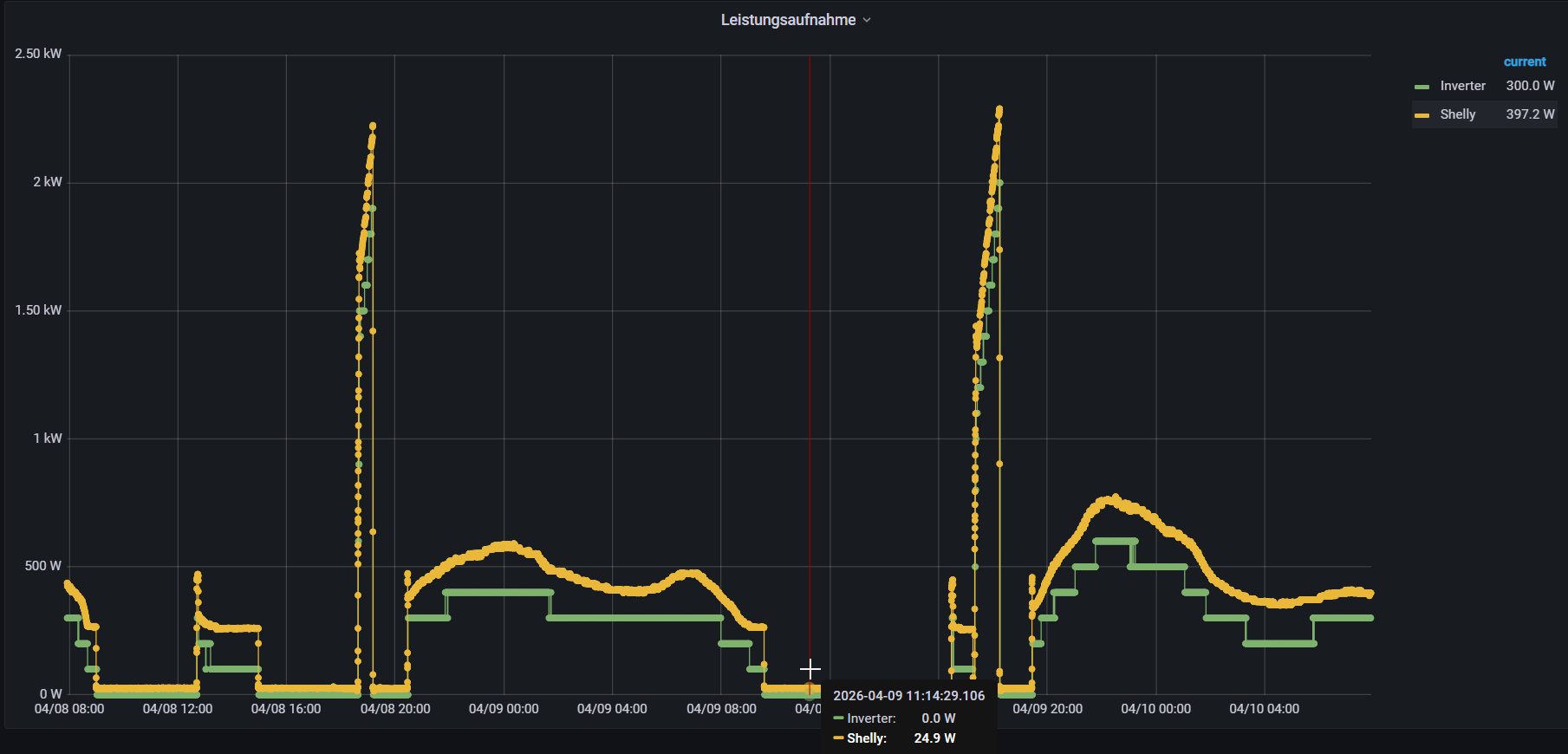Click the 04/08 12:00 time axis label
The height and width of the screenshot is (754, 1568).
tap(178, 709)
